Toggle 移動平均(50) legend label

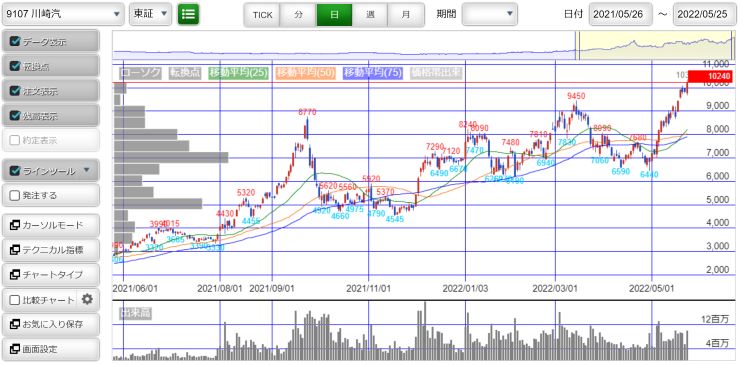point(306,73)
